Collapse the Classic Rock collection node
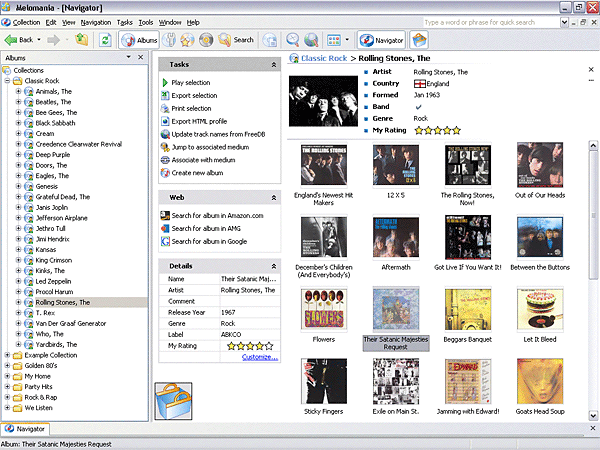The width and height of the screenshot is (600, 450). (x=7, y=81)
